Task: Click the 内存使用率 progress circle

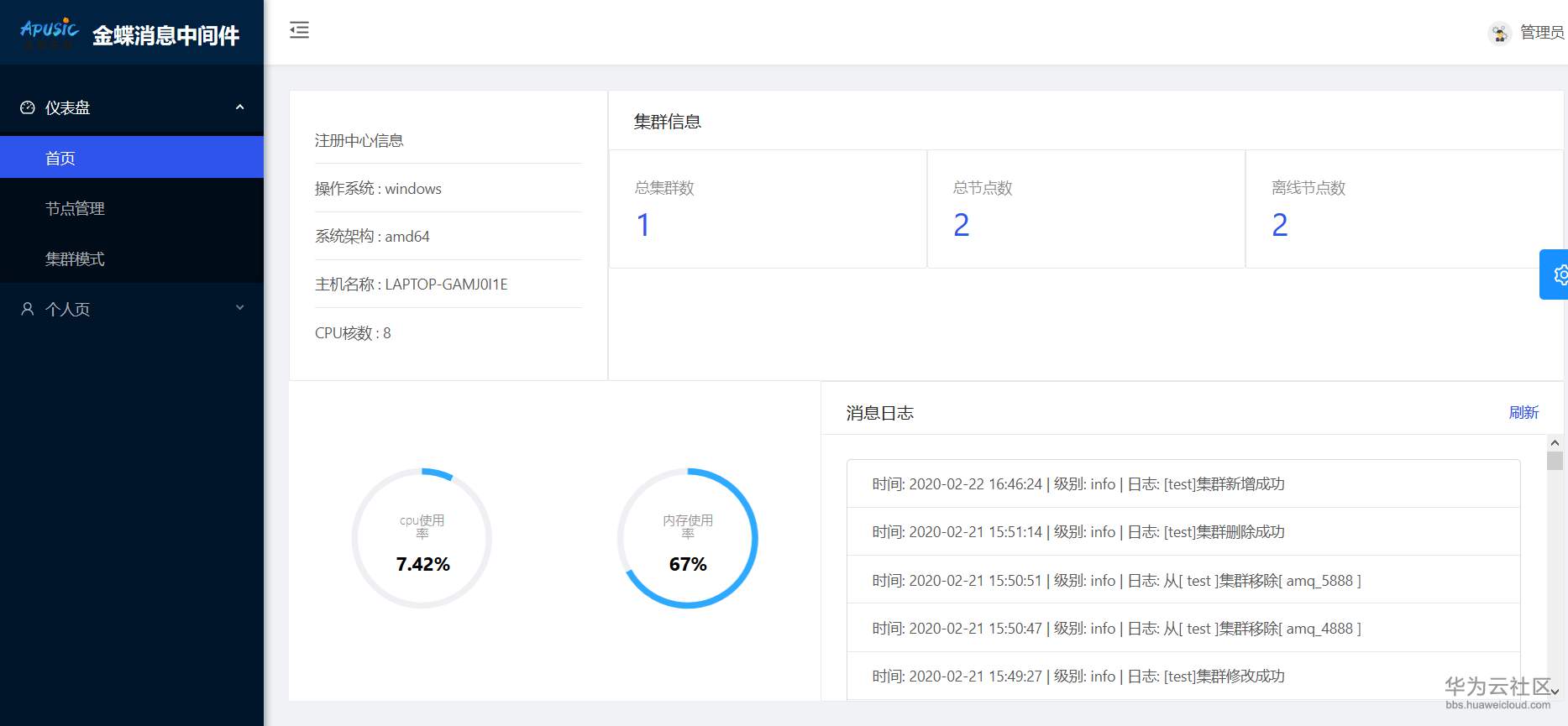Action: tap(688, 538)
